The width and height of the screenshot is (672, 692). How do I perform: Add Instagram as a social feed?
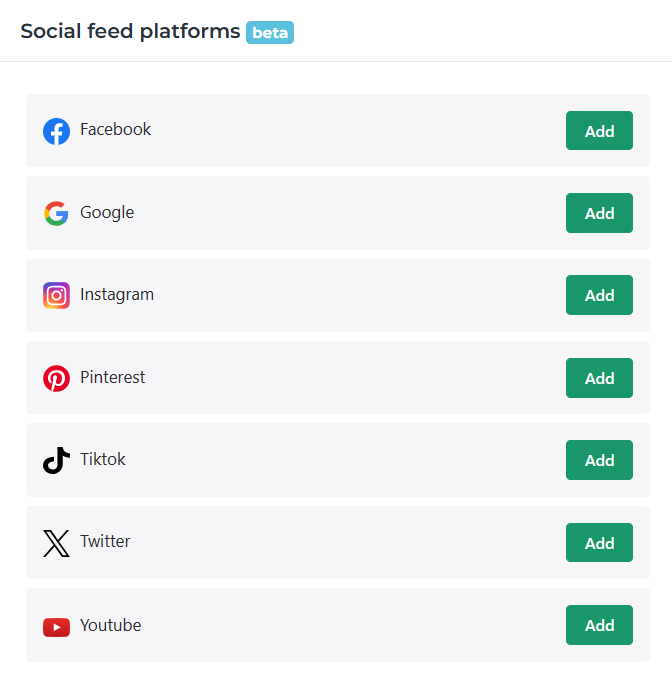click(599, 295)
